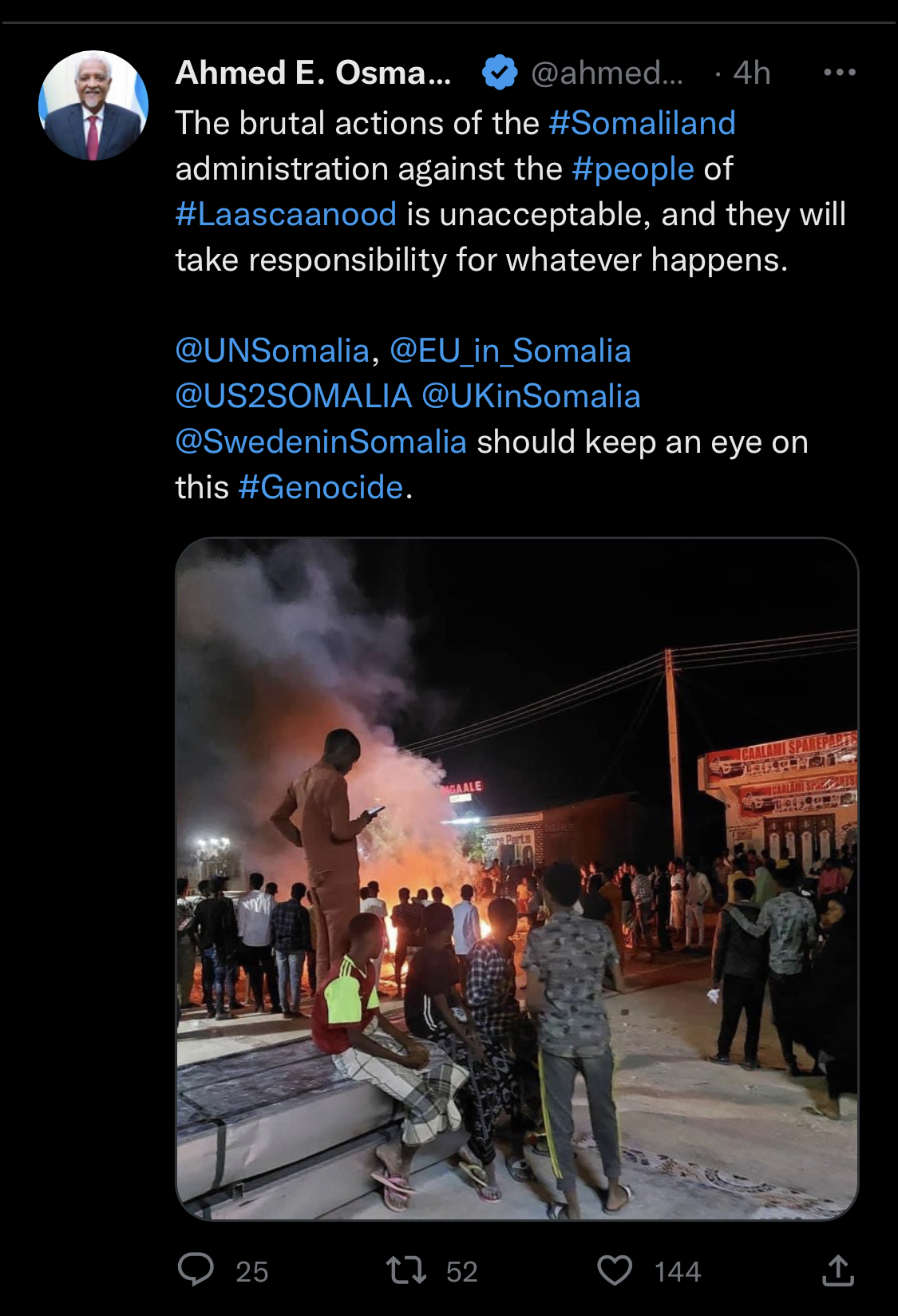Tap the share upload icon
The image size is (898, 1316).
pos(837,1270)
